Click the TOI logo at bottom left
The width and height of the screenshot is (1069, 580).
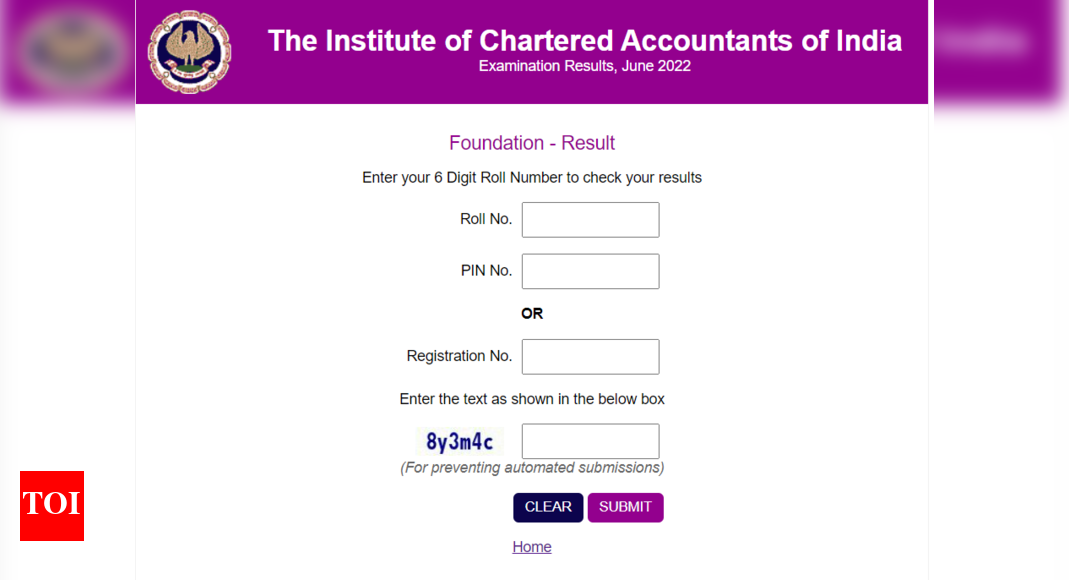(x=51, y=507)
